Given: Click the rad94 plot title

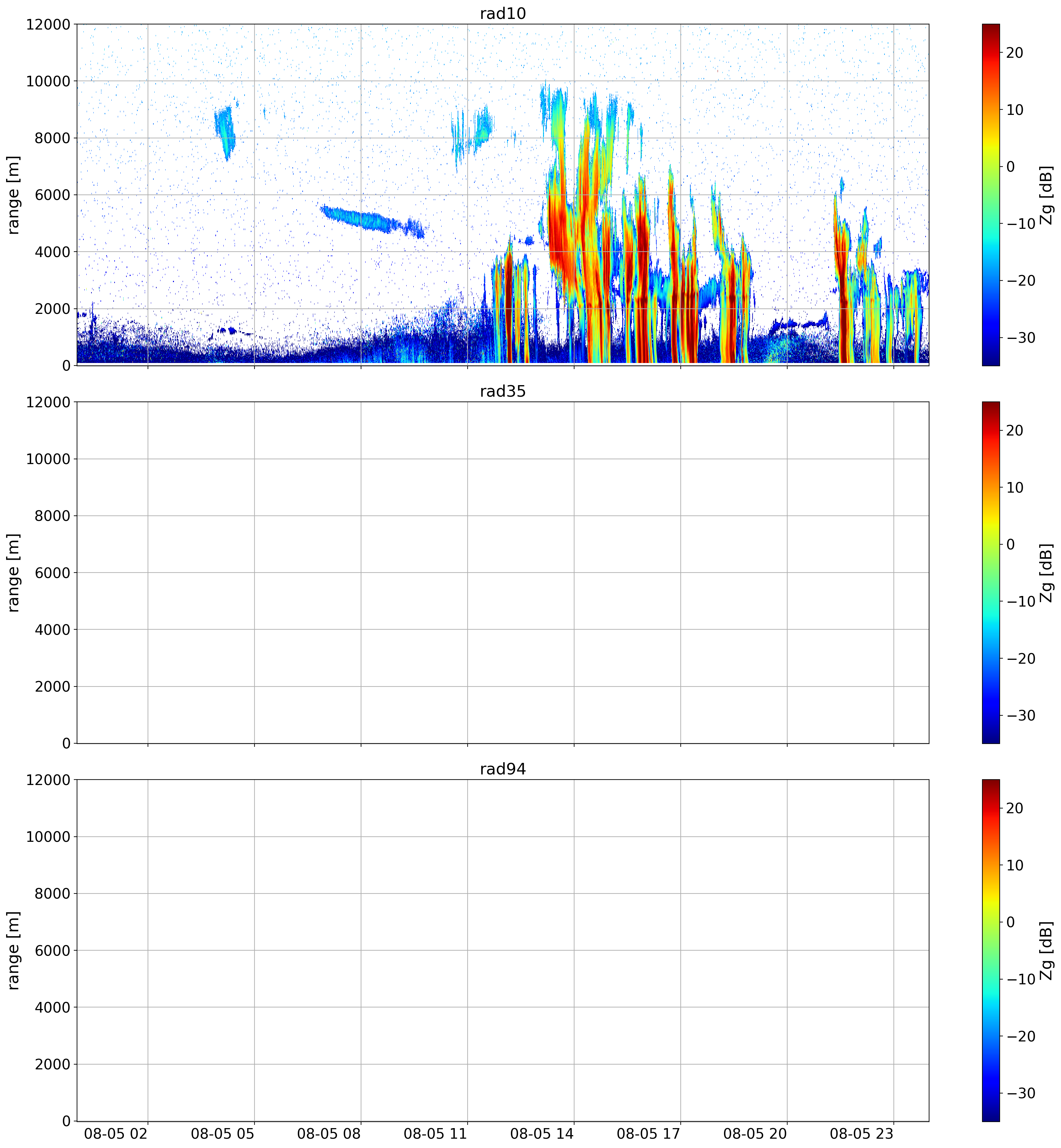Looking at the screenshot, I should [502, 769].
